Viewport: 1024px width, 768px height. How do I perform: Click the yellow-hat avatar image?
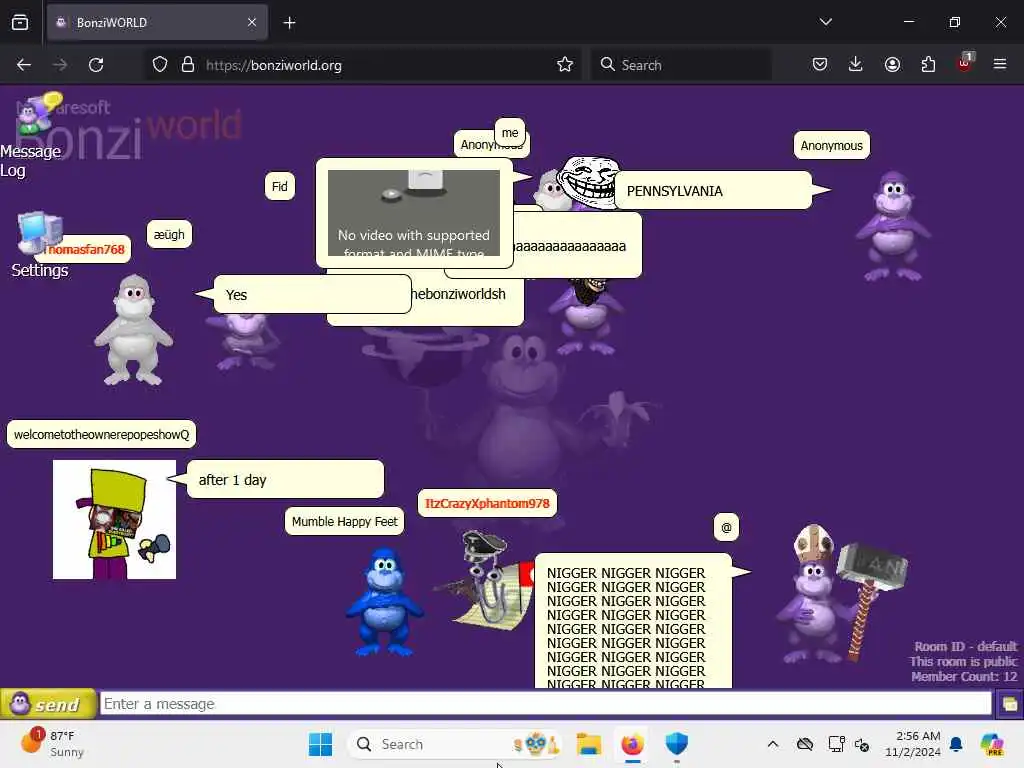point(114,519)
